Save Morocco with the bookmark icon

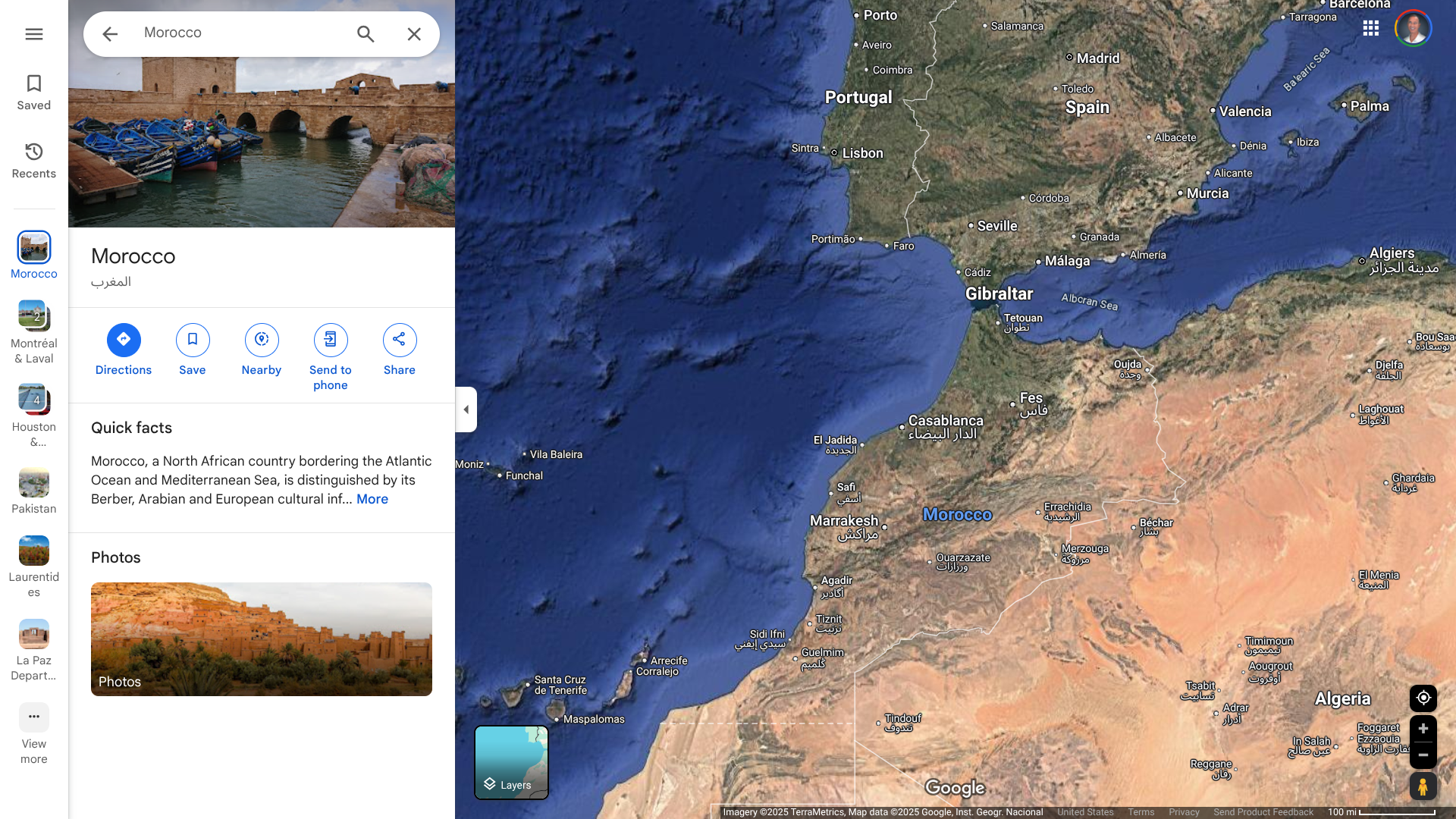(193, 340)
